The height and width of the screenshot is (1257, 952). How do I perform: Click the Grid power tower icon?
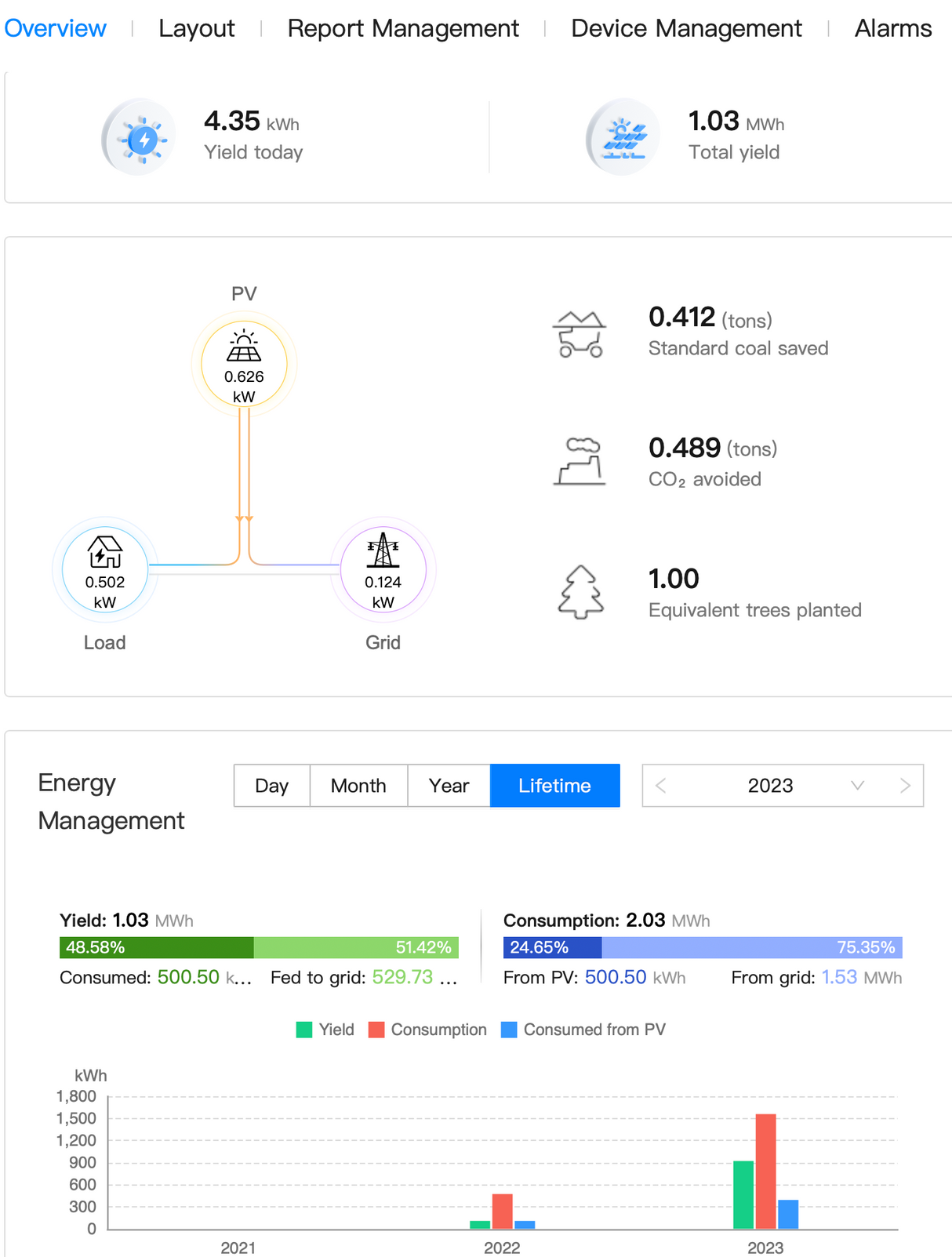click(x=383, y=550)
